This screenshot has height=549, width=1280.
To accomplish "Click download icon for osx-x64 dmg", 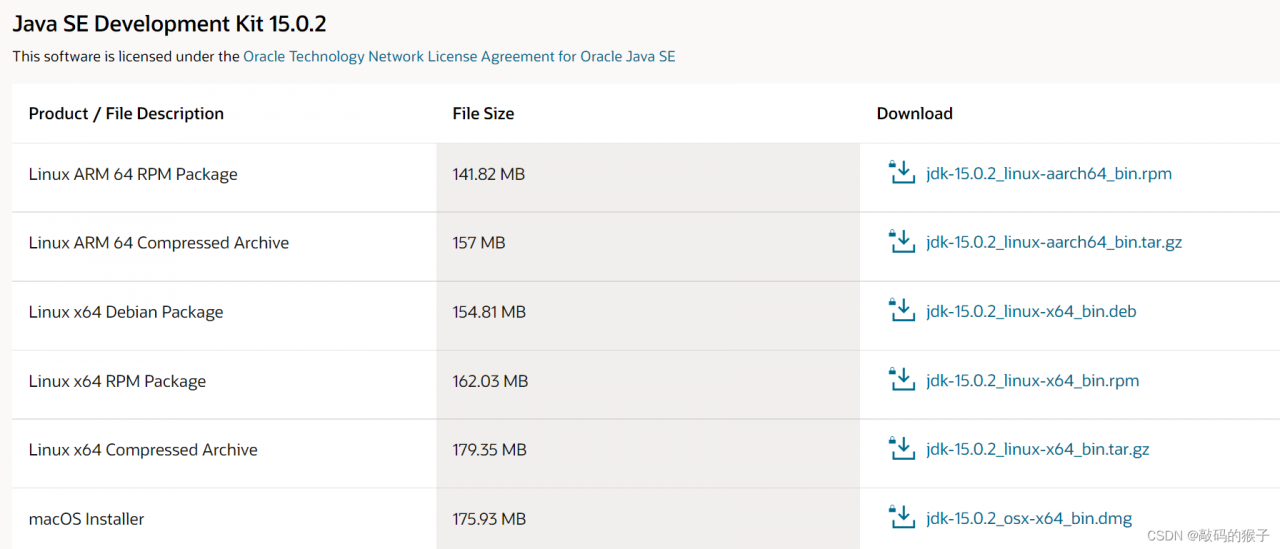I will coord(902,518).
